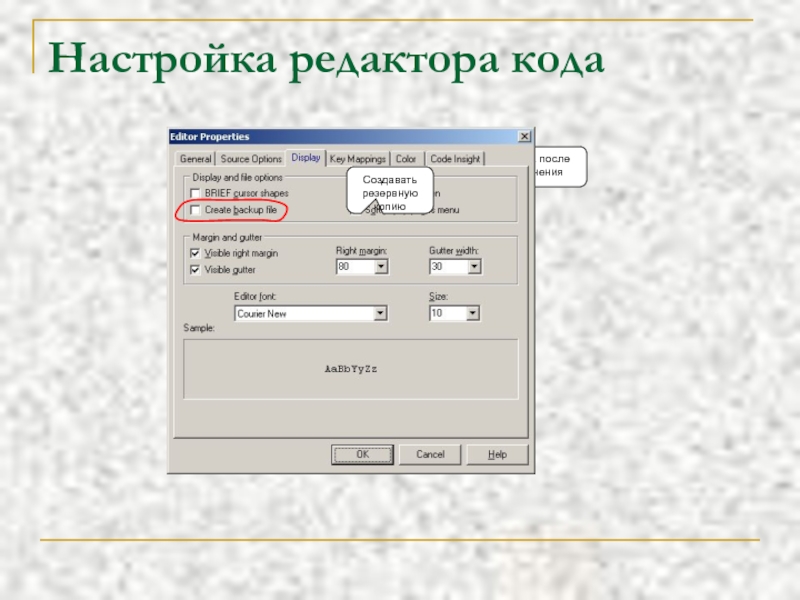This screenshot has width=800, height=600.
Task: Toggle BRIEF cursor shapes checkbox
Action: (x=196, y=193)
